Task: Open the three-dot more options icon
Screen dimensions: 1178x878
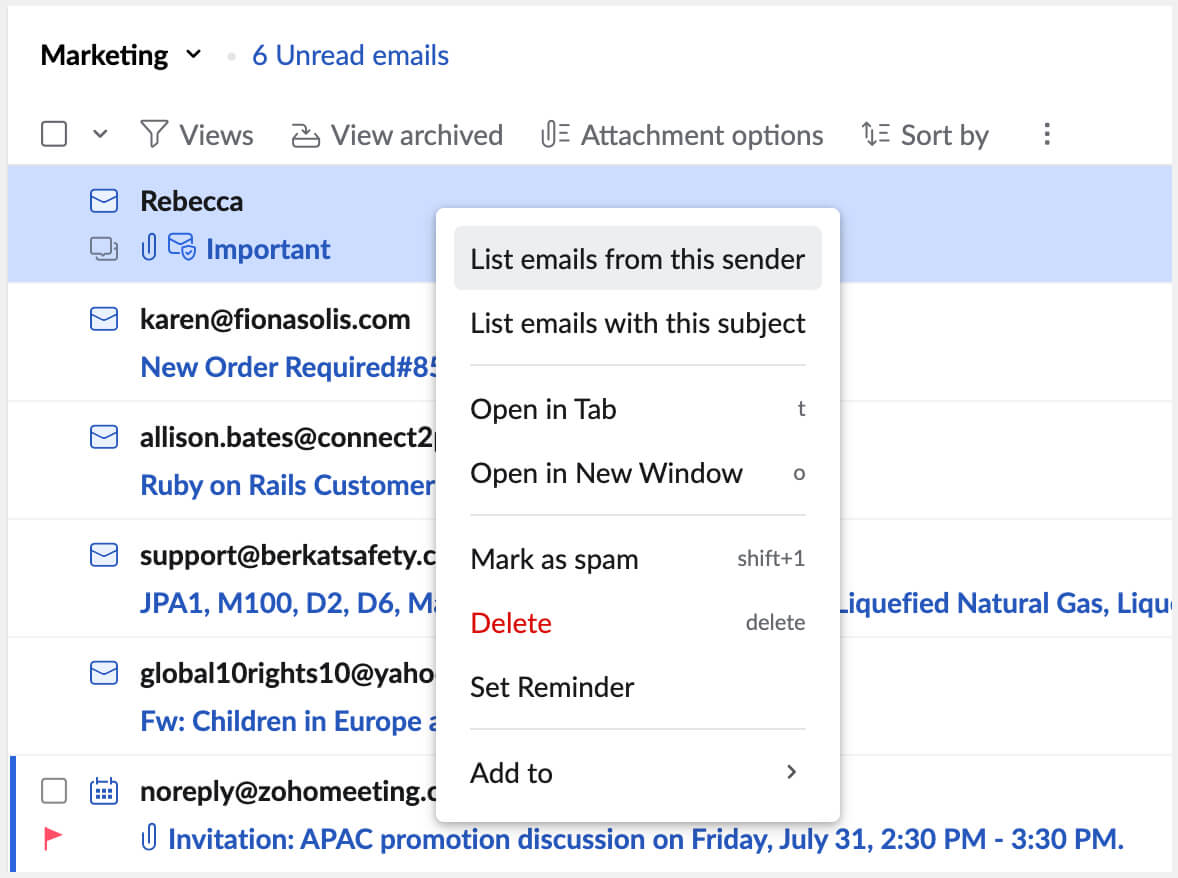Action: [1046, 133]
